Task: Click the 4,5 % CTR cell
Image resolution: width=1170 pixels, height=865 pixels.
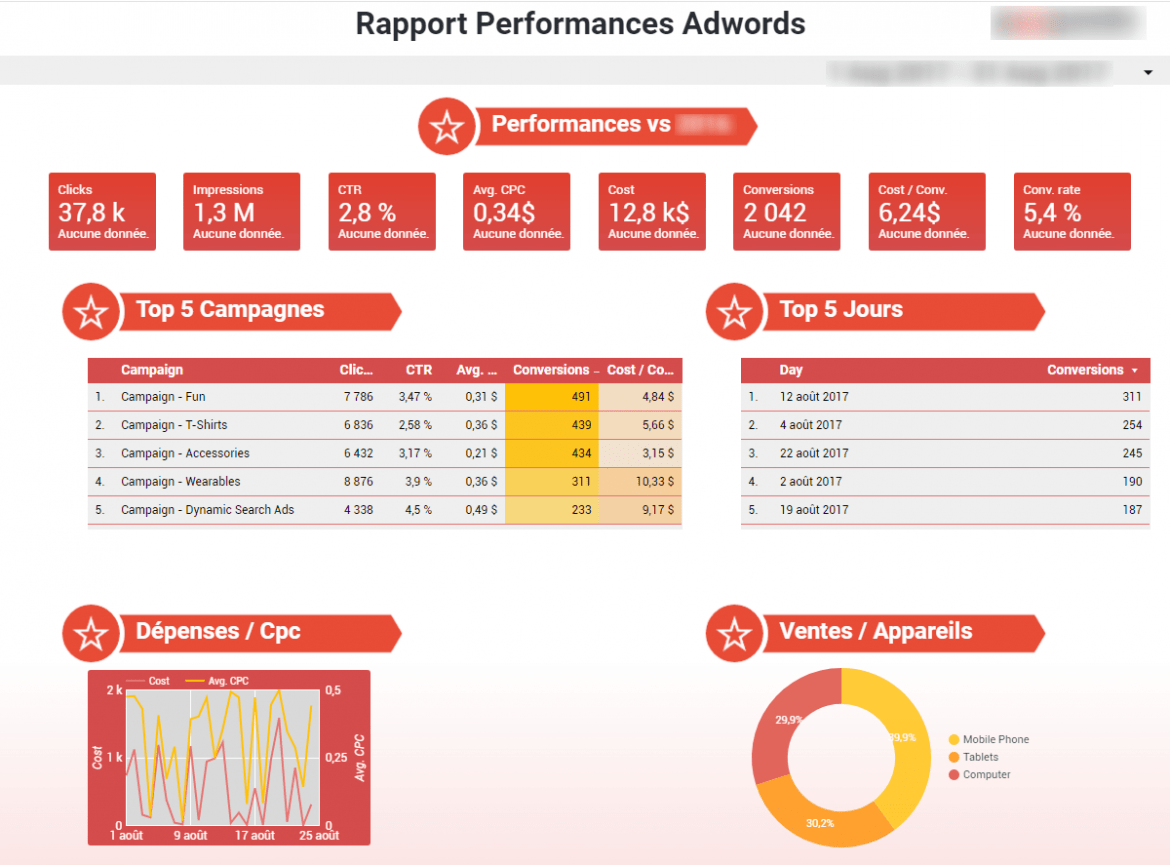Action: click(x=418, y=510)
